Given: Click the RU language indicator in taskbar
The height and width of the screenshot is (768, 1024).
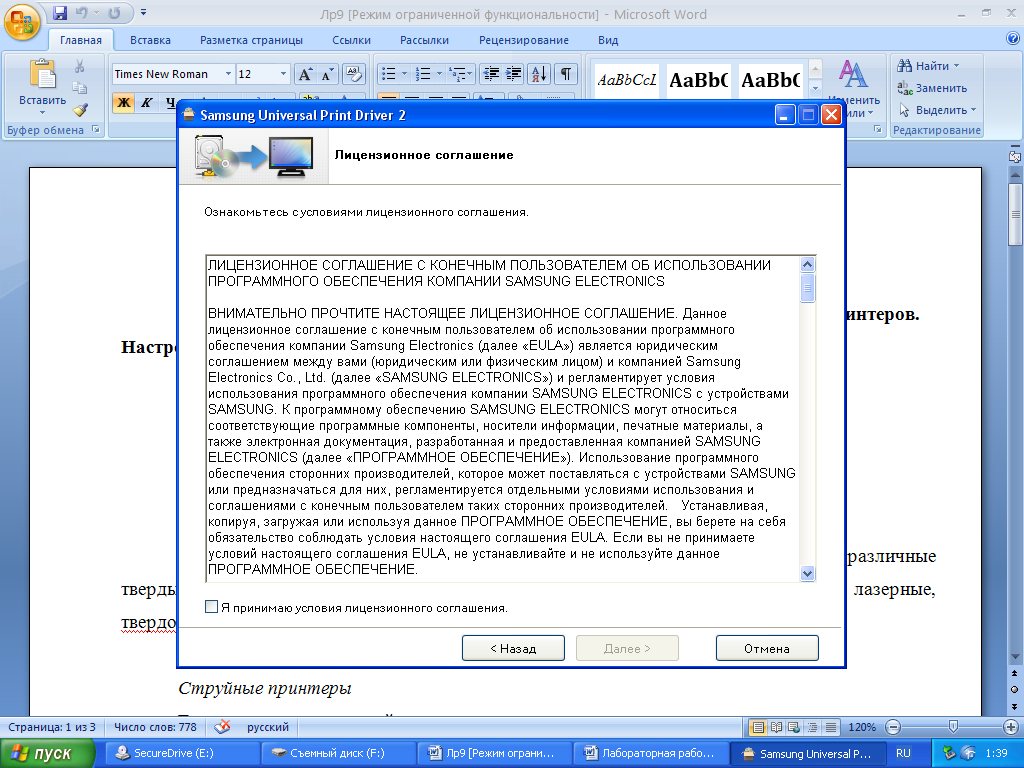Looking at the screenshot, I should pos(903,753).
